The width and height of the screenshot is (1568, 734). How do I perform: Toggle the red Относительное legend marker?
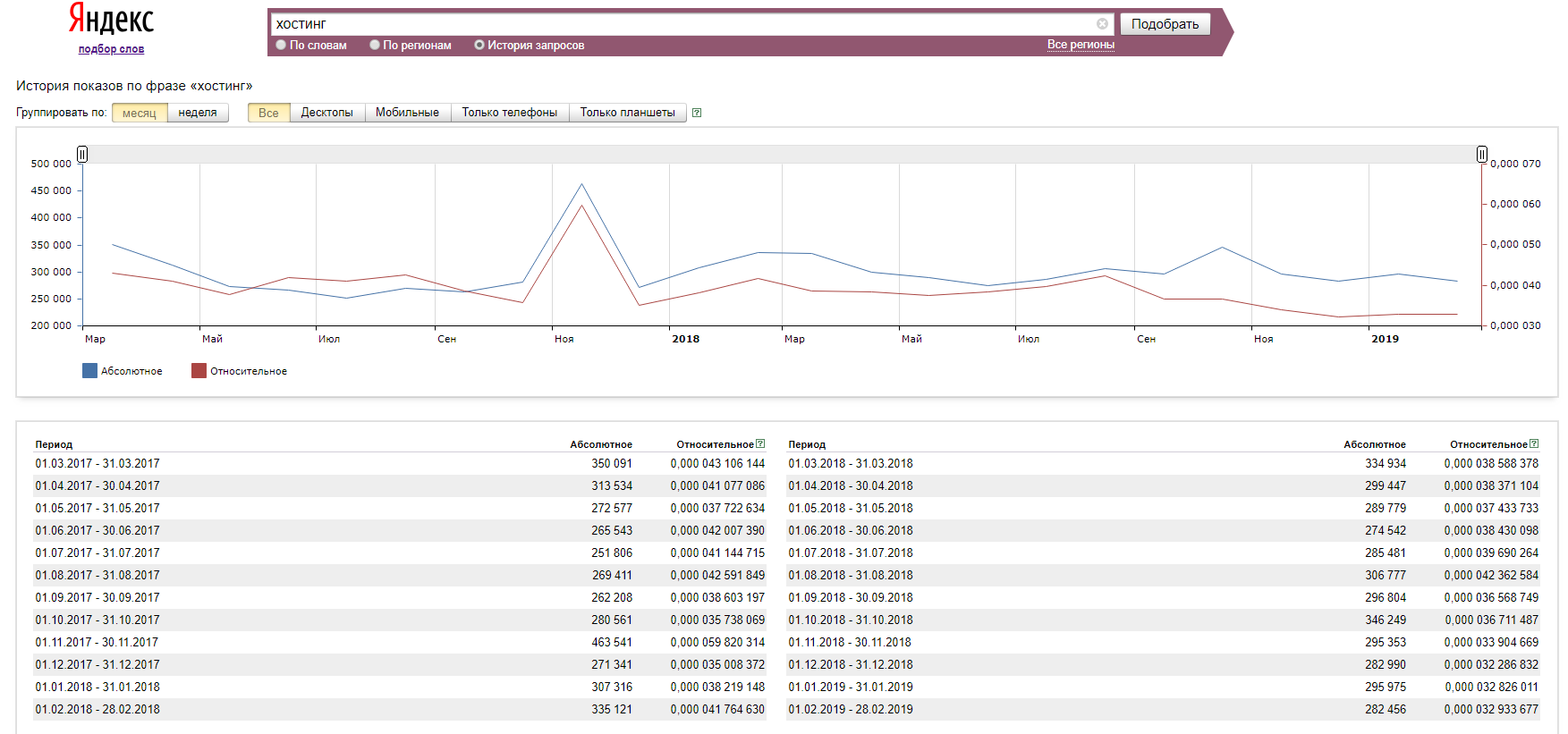(x=199, y=371)
